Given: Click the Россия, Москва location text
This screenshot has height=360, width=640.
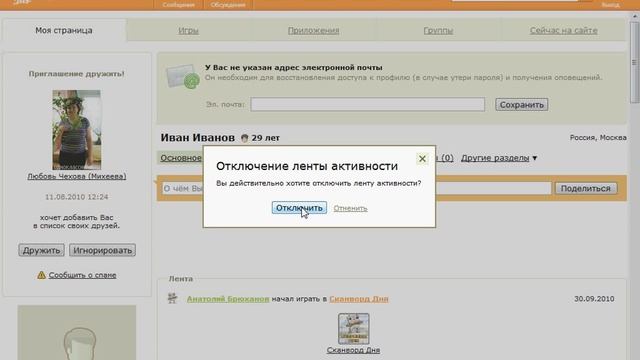Looking at the screenshot, I should (598, 138).
